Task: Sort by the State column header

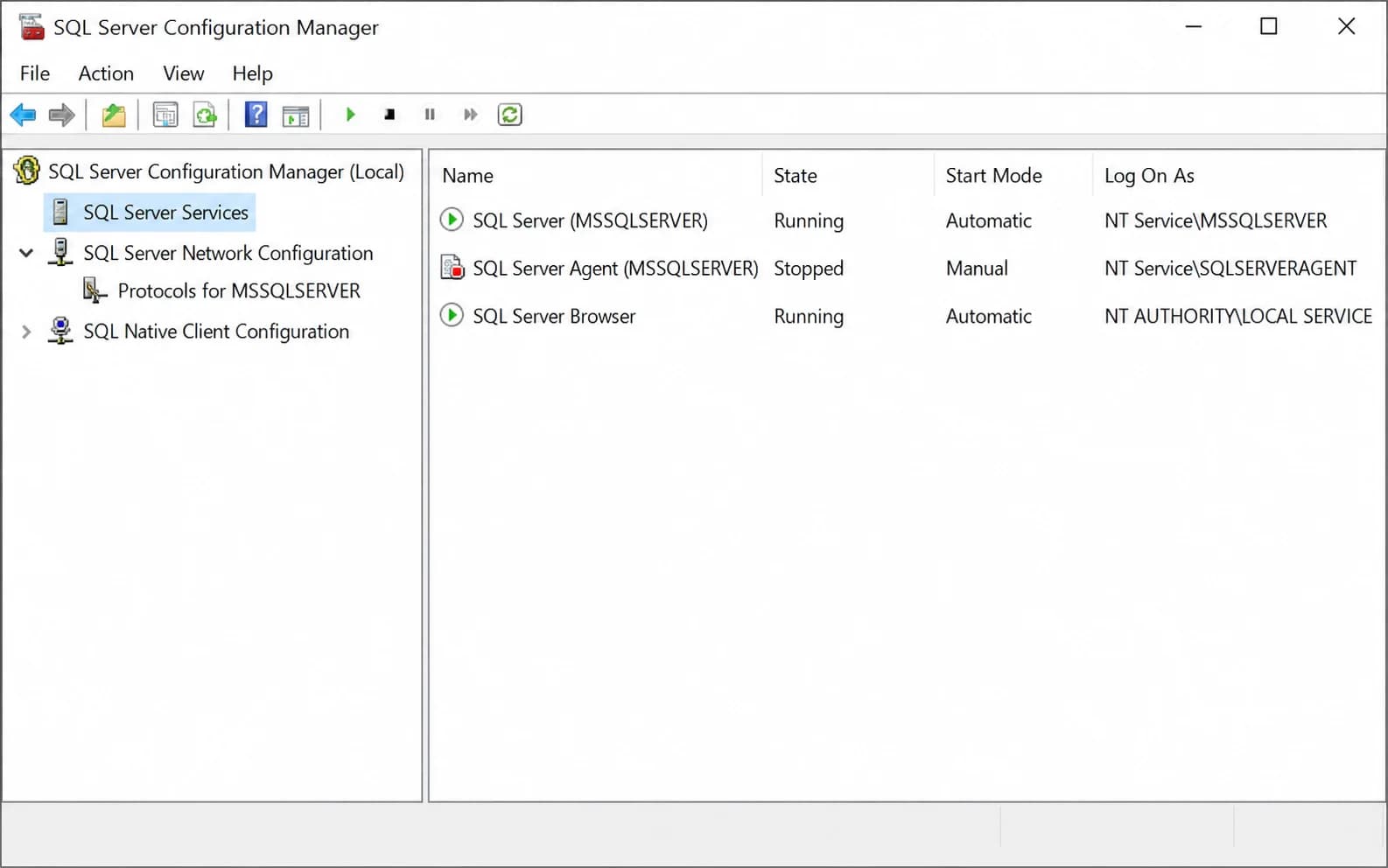Action: point(848,176)
